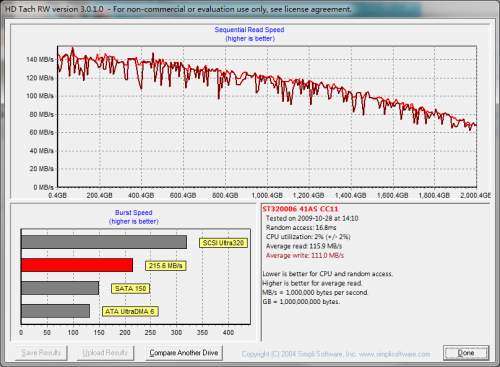Click the Upload Results button
The image size is (500, 367).
(x=105, y=353)
